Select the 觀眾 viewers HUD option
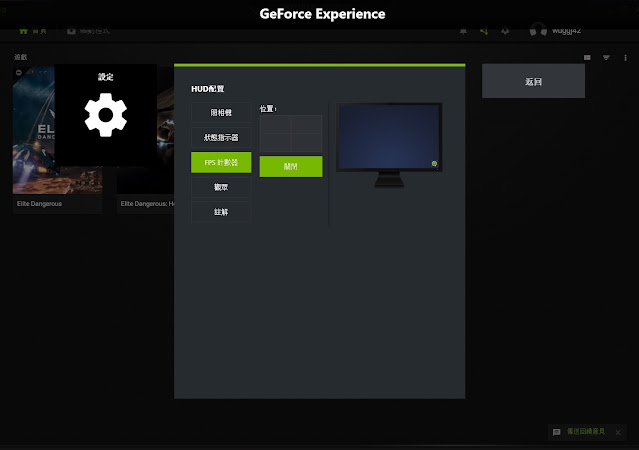The image size is (639, 450). 221,187
